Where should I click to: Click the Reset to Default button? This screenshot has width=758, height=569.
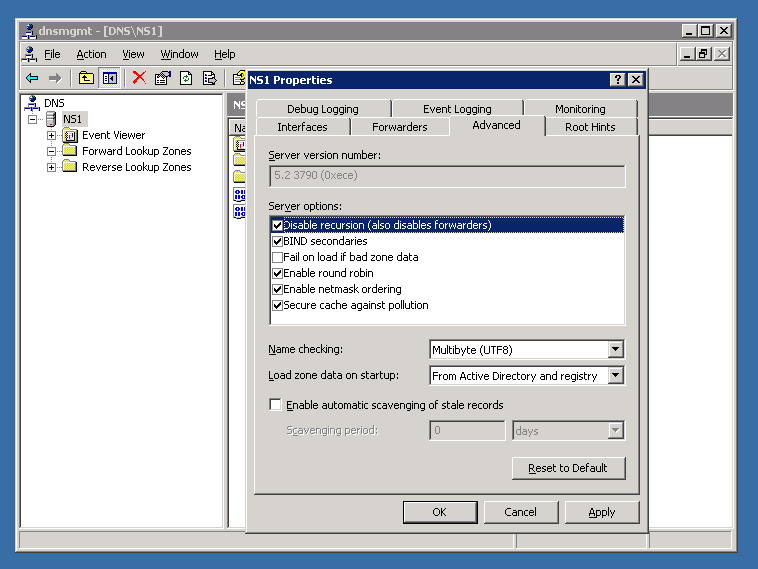click(568, 468)
